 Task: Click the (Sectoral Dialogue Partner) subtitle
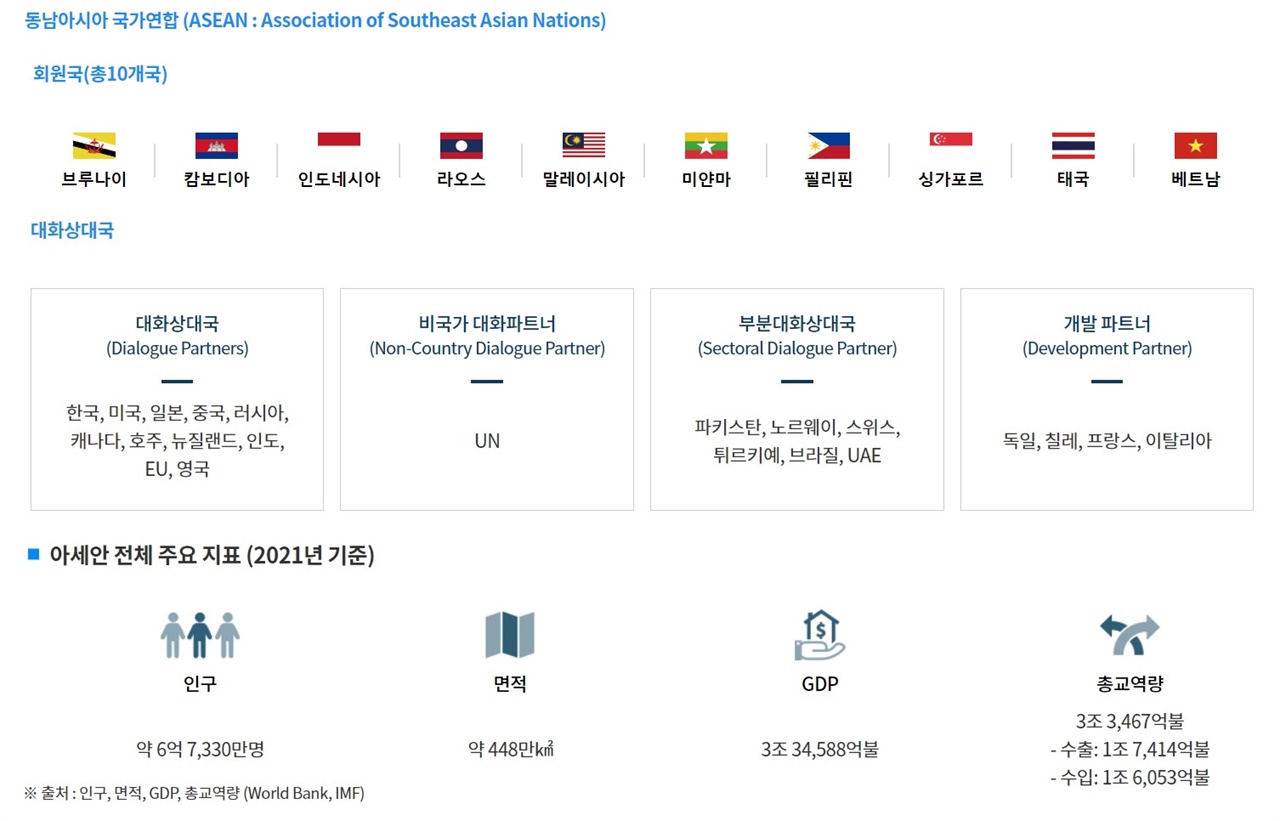tap(797, 349)
